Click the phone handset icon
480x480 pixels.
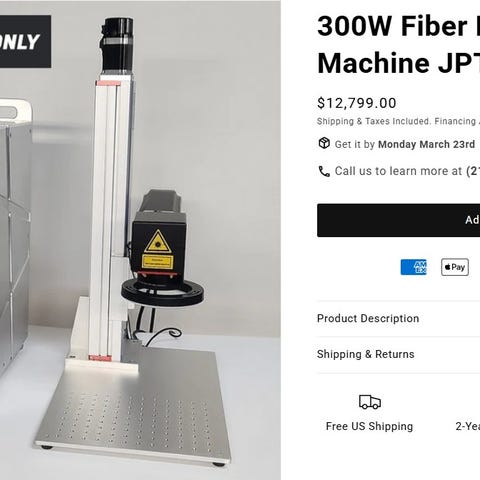point(324,171)
